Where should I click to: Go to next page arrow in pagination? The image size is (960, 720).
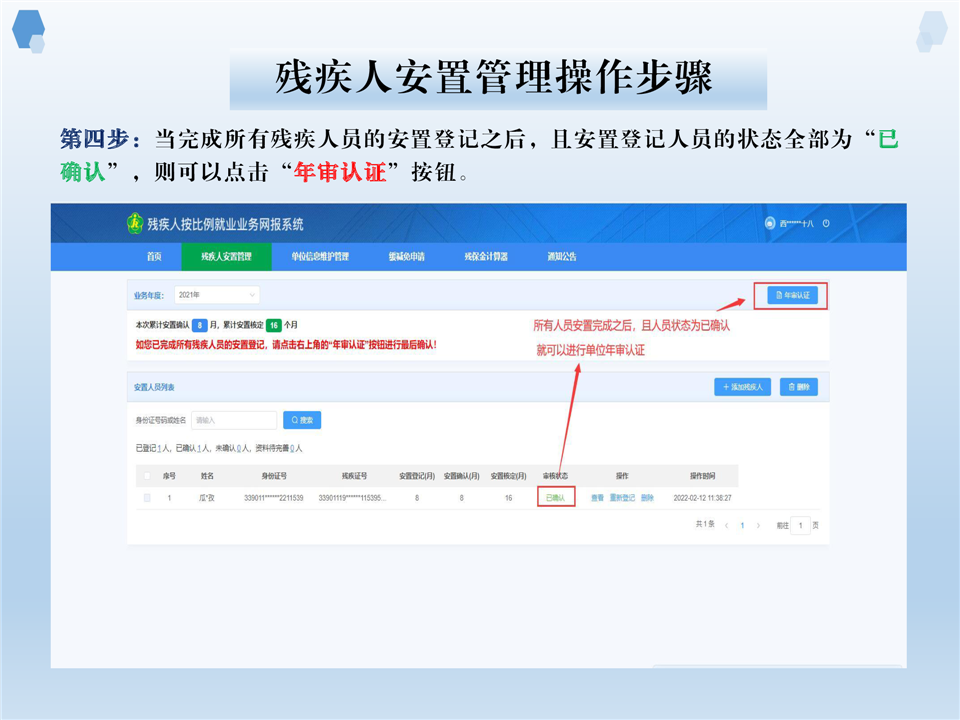click(758, 525)
